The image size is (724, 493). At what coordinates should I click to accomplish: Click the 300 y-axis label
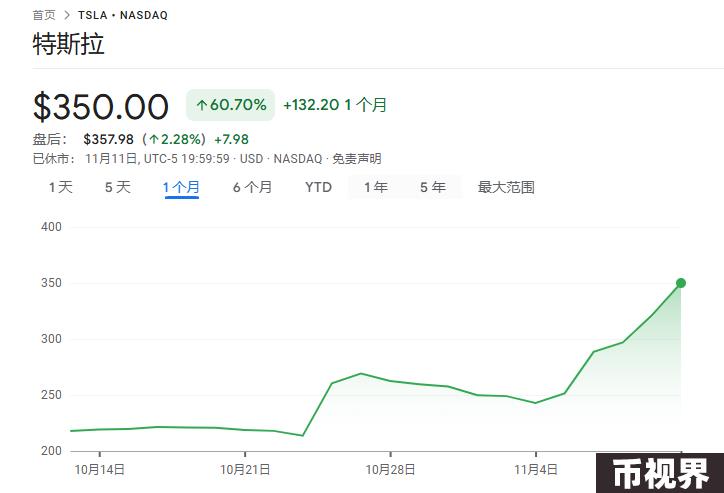tap(51, 339)
